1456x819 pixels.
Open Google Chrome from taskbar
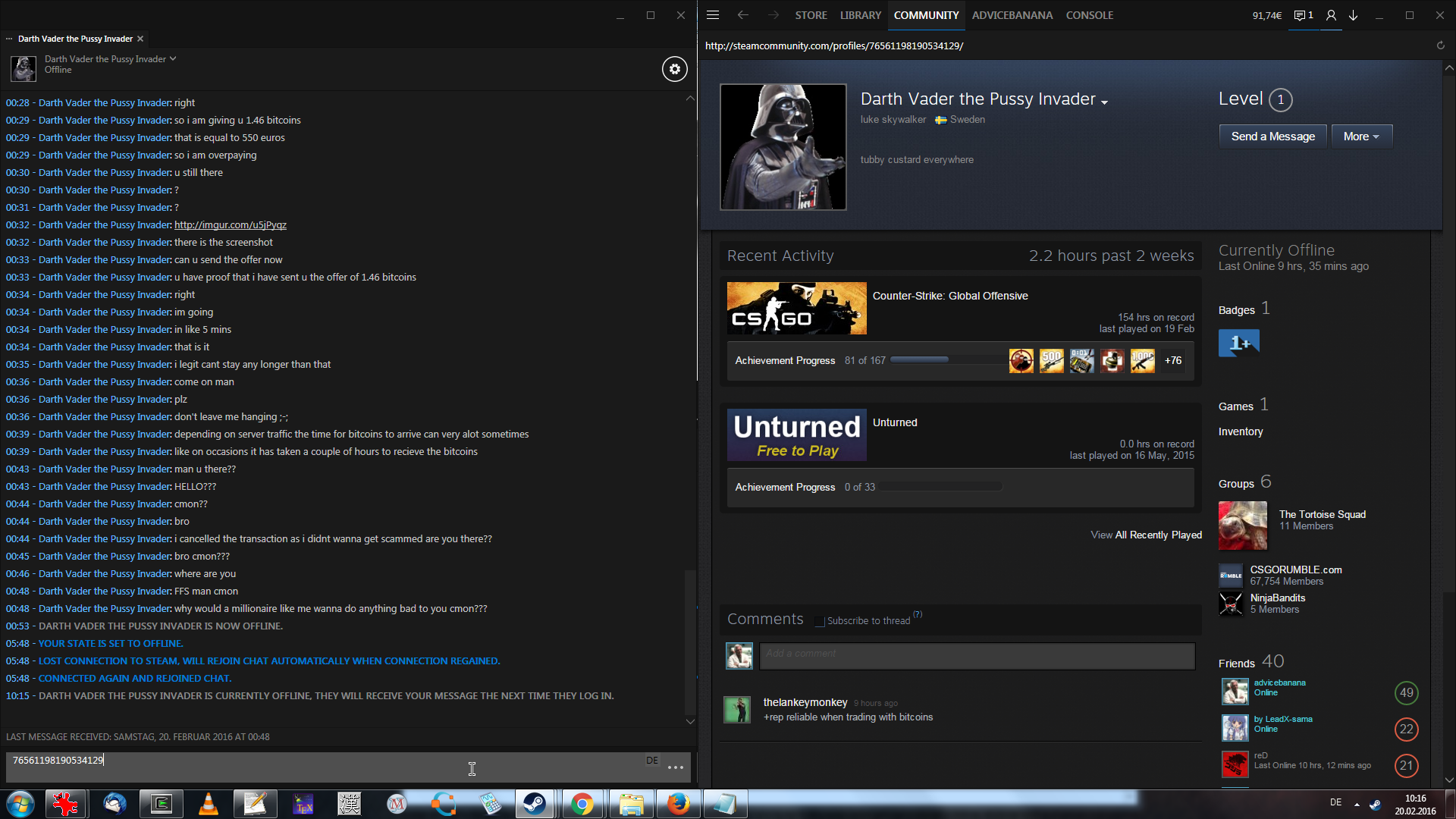click(582, 804)
